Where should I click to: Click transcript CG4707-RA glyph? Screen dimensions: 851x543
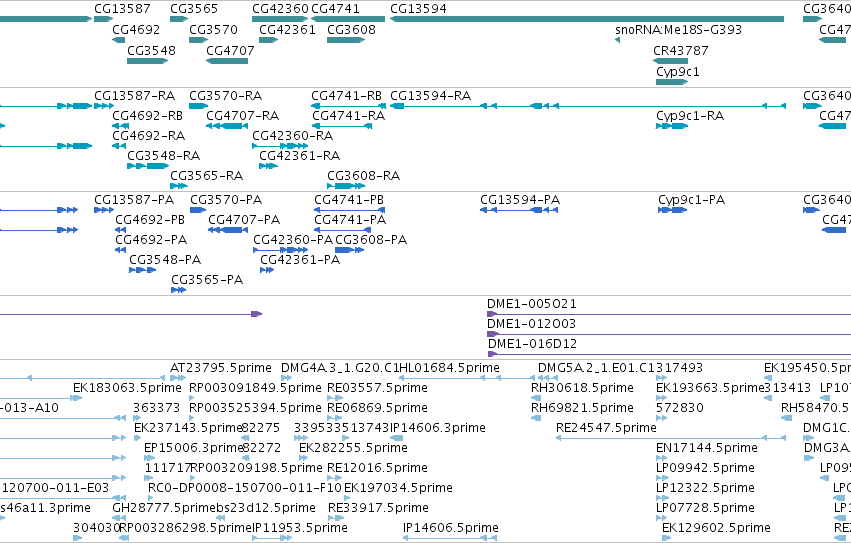227,126
